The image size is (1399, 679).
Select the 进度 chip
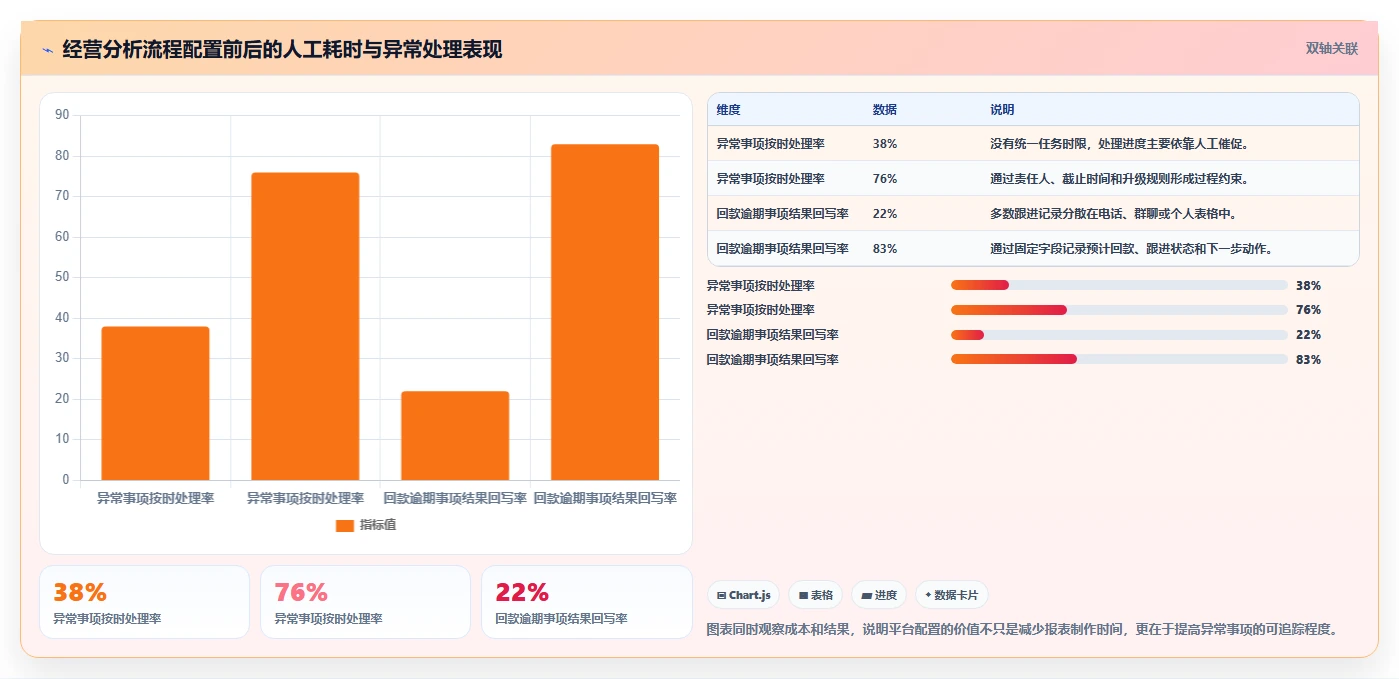click(879, 595)
